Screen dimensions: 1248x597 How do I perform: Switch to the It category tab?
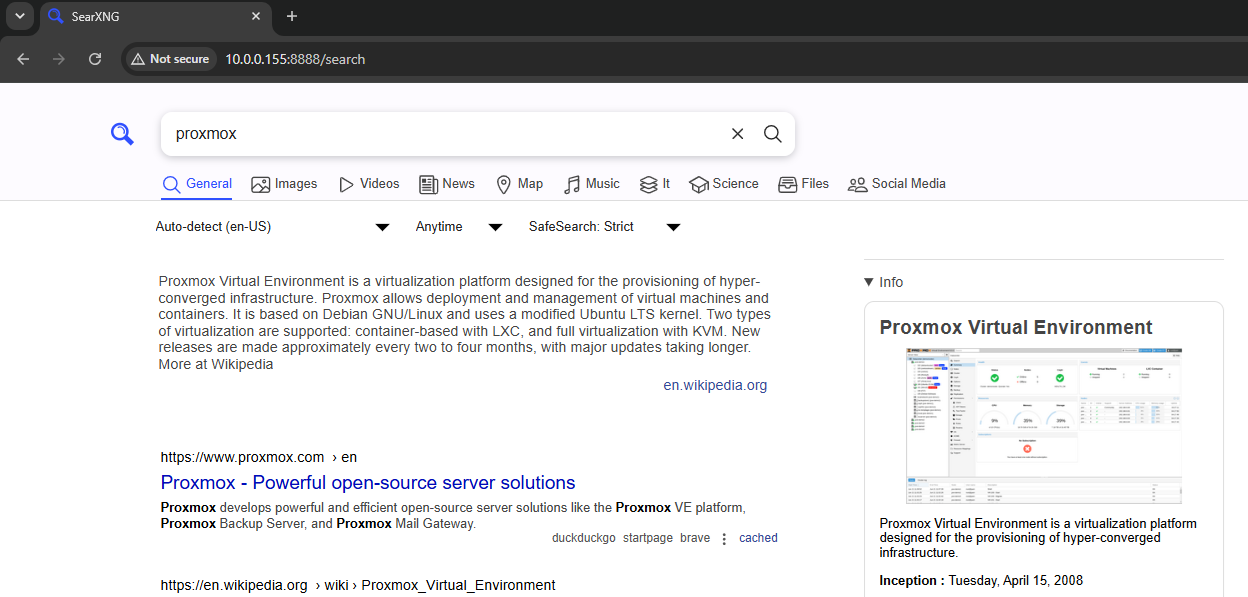click(655, 184)
